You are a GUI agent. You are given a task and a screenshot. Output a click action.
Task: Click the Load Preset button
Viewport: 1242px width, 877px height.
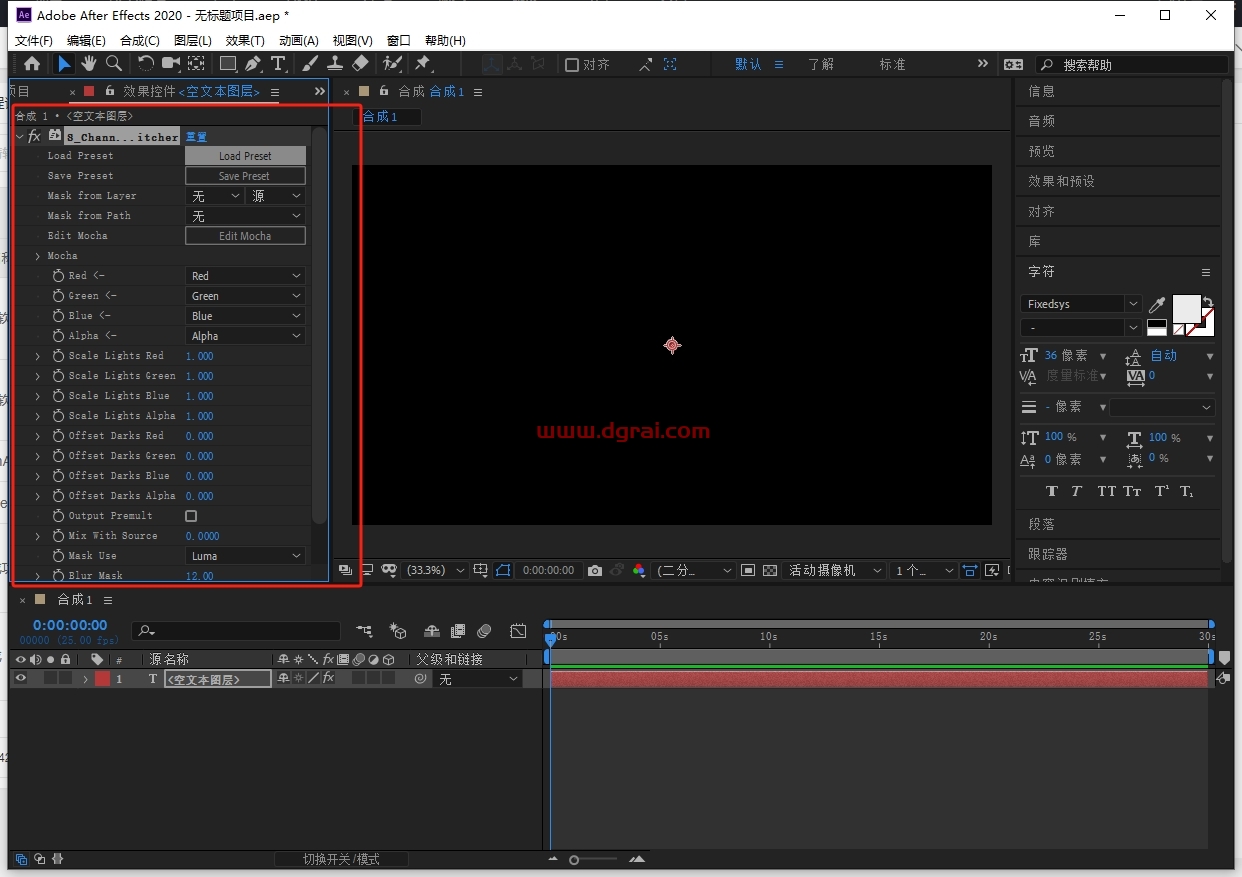(x=245, y=156)
